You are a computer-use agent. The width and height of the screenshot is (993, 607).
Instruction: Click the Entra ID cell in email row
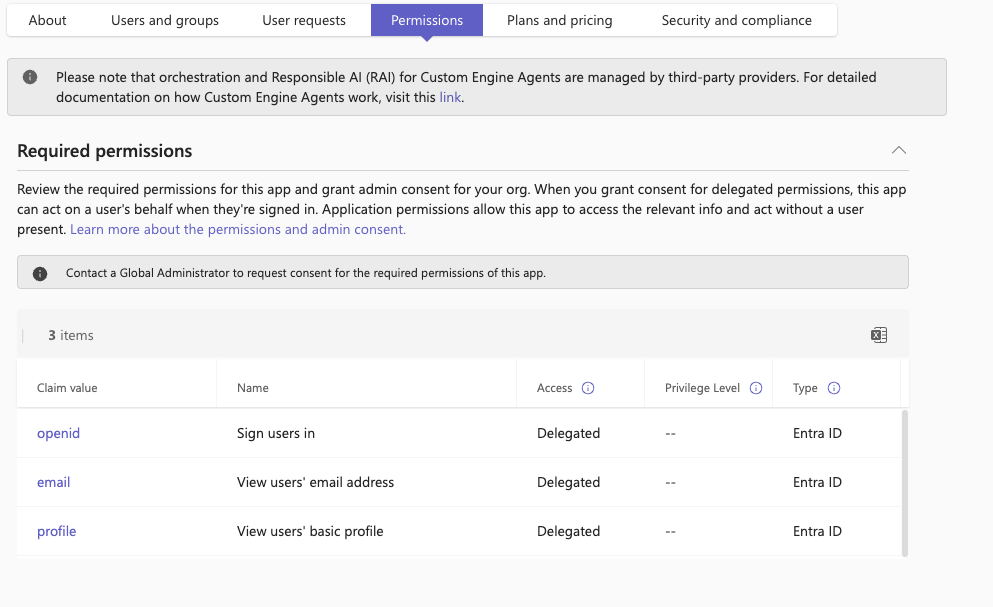tap(817, 482)
